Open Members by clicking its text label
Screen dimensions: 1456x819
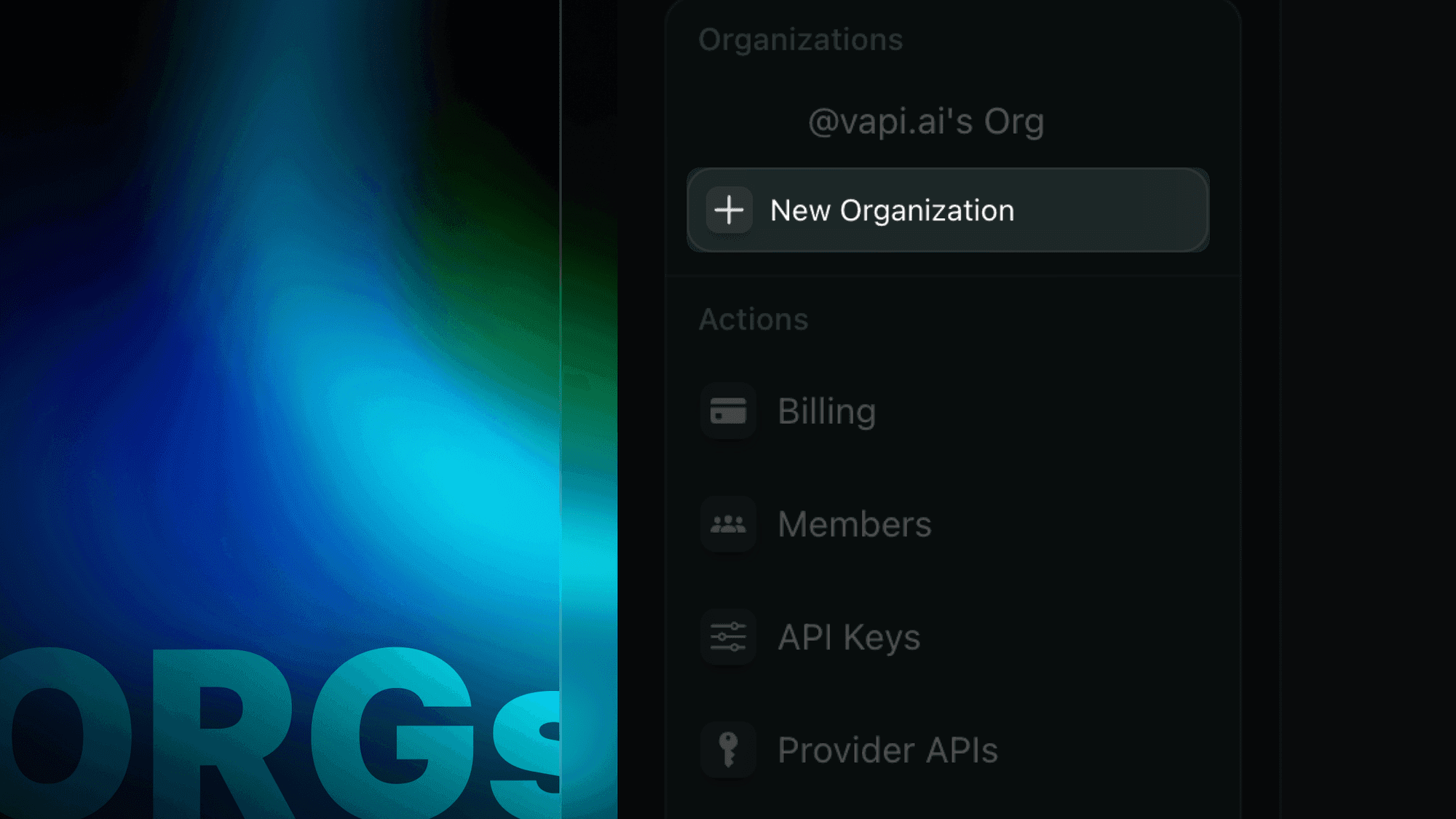(854, 523)
